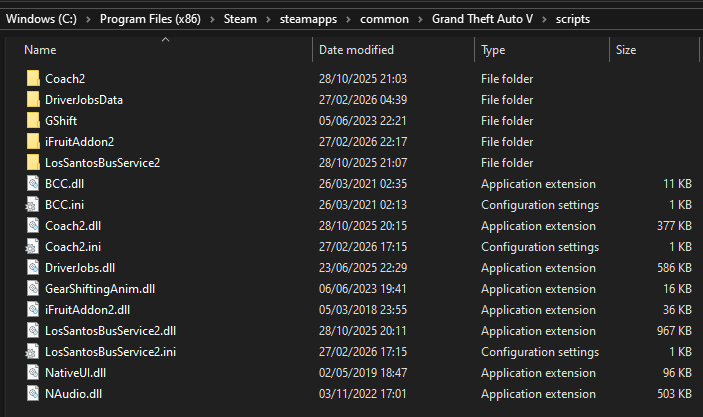Expand the chevron after Steam breadcrumb
The width and height of the screenshot is (703, 417).
tap(268, 19)
